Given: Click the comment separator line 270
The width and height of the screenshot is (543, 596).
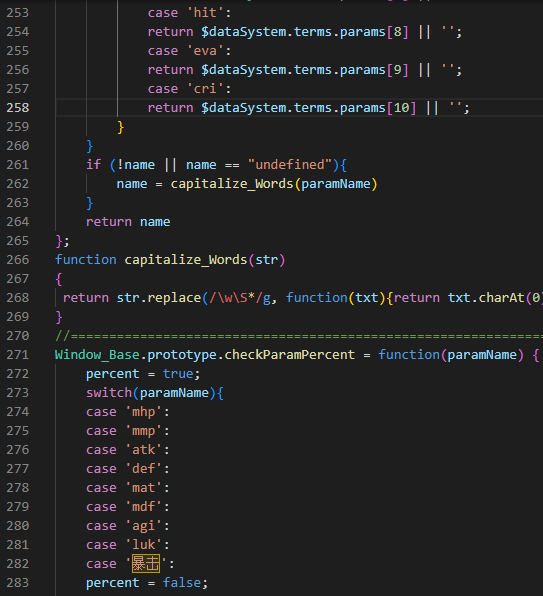Looking at the screenshot, I should [299, 336].
